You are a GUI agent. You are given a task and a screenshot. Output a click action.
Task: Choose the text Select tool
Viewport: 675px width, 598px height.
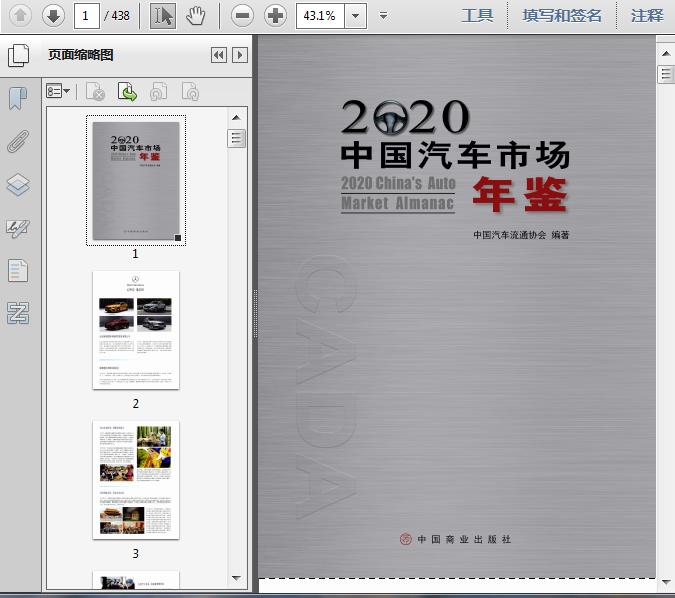tap(163, 16)
